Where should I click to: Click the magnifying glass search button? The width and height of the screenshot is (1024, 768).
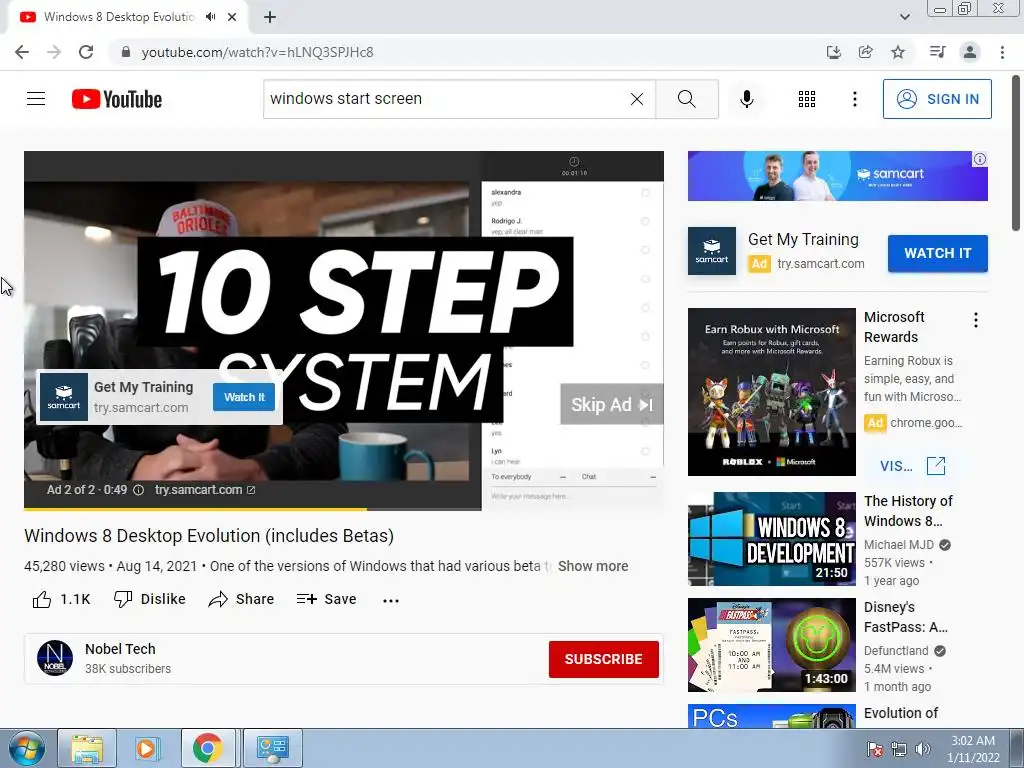click(686, 99)
